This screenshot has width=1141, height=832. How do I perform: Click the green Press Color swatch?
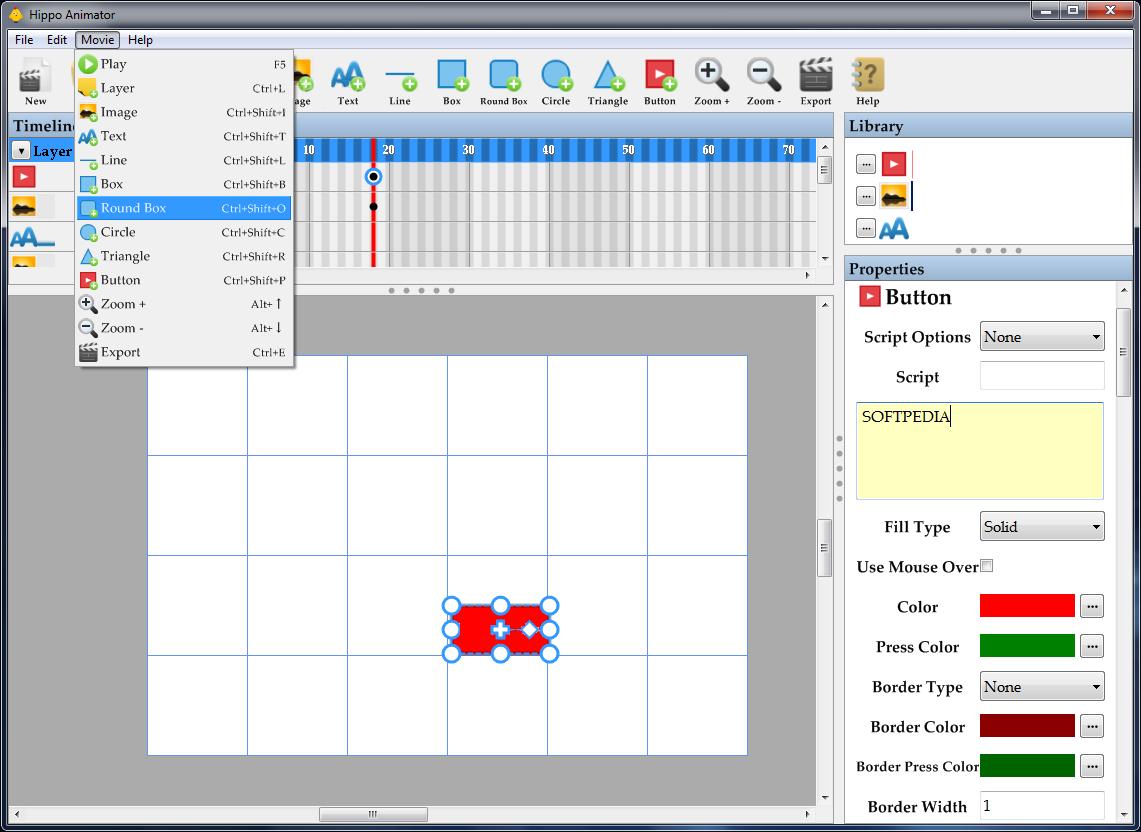(x=1027, y=646)
